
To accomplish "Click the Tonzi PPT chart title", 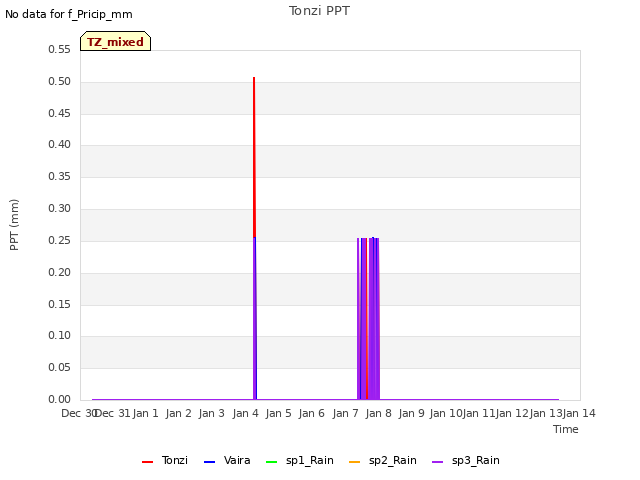I will pos(319,11).
